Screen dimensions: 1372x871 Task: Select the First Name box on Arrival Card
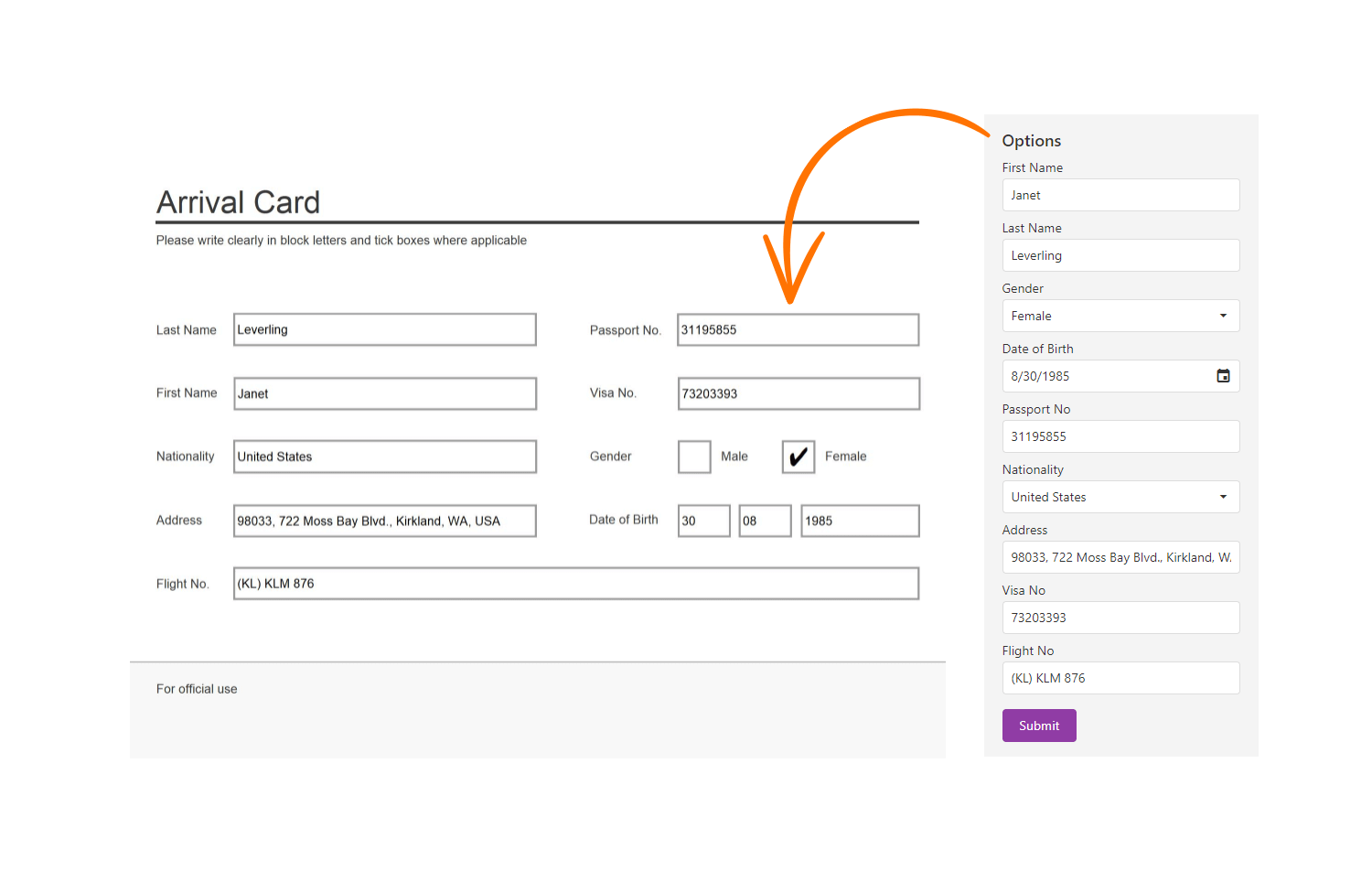coord(385,393)
